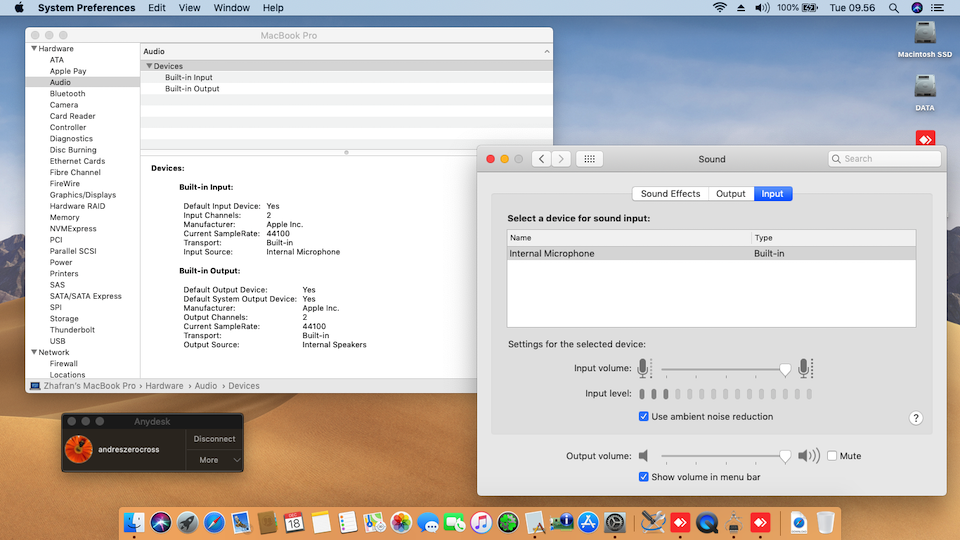Image resolution: width=960 pixels, height=540 pixels.
Task: Open the Macintosh SSD drive icon on the desktop
Action: (924, 32)
